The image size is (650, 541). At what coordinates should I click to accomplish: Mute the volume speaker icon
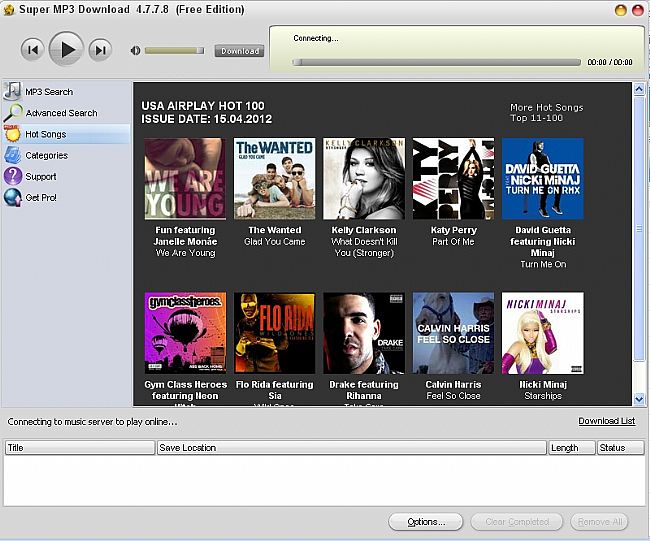(135, 51)
